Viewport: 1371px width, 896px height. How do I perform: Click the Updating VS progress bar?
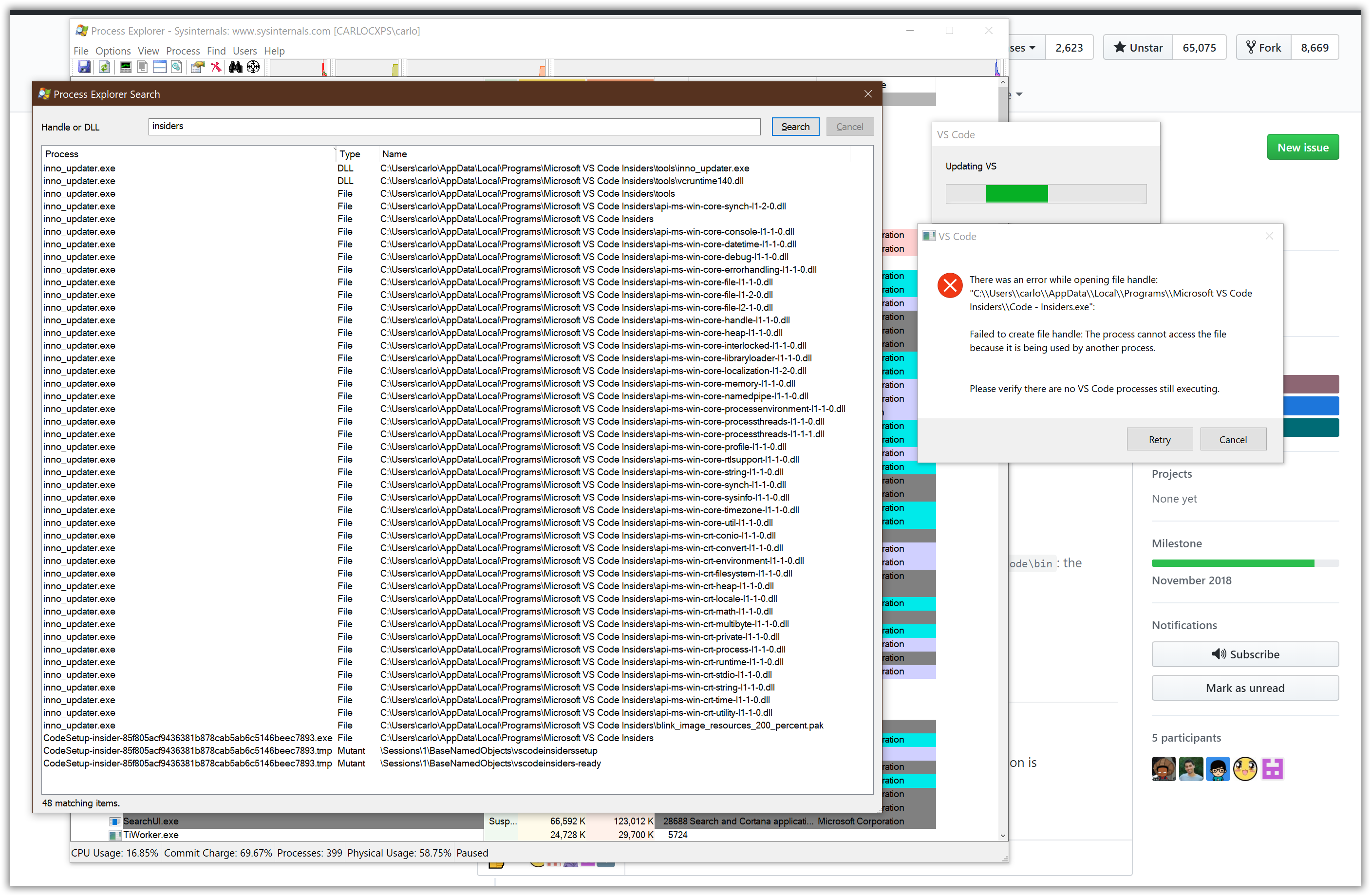[x=1046, y=194]
